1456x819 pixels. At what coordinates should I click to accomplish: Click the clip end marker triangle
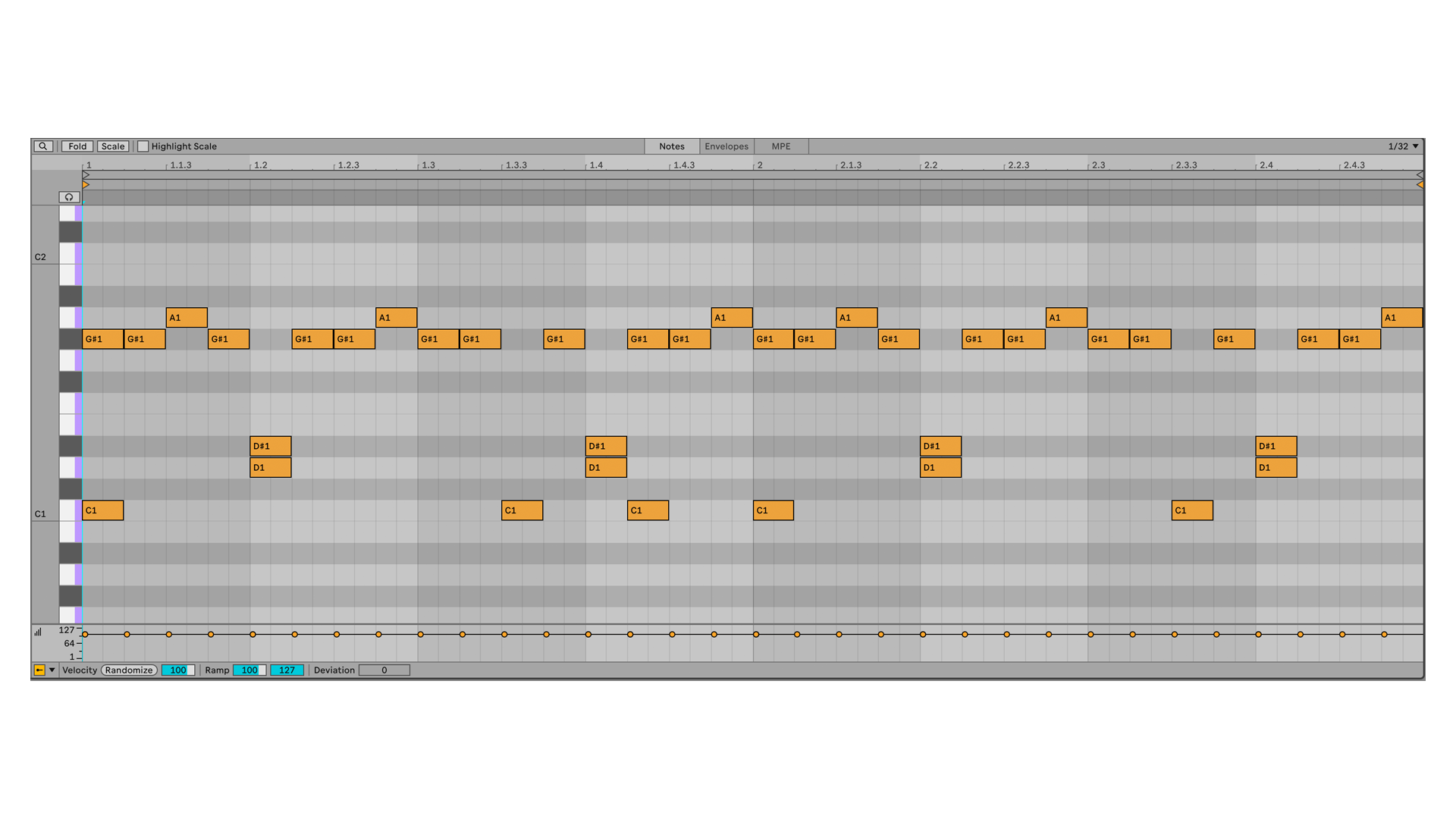[1420, 175]
